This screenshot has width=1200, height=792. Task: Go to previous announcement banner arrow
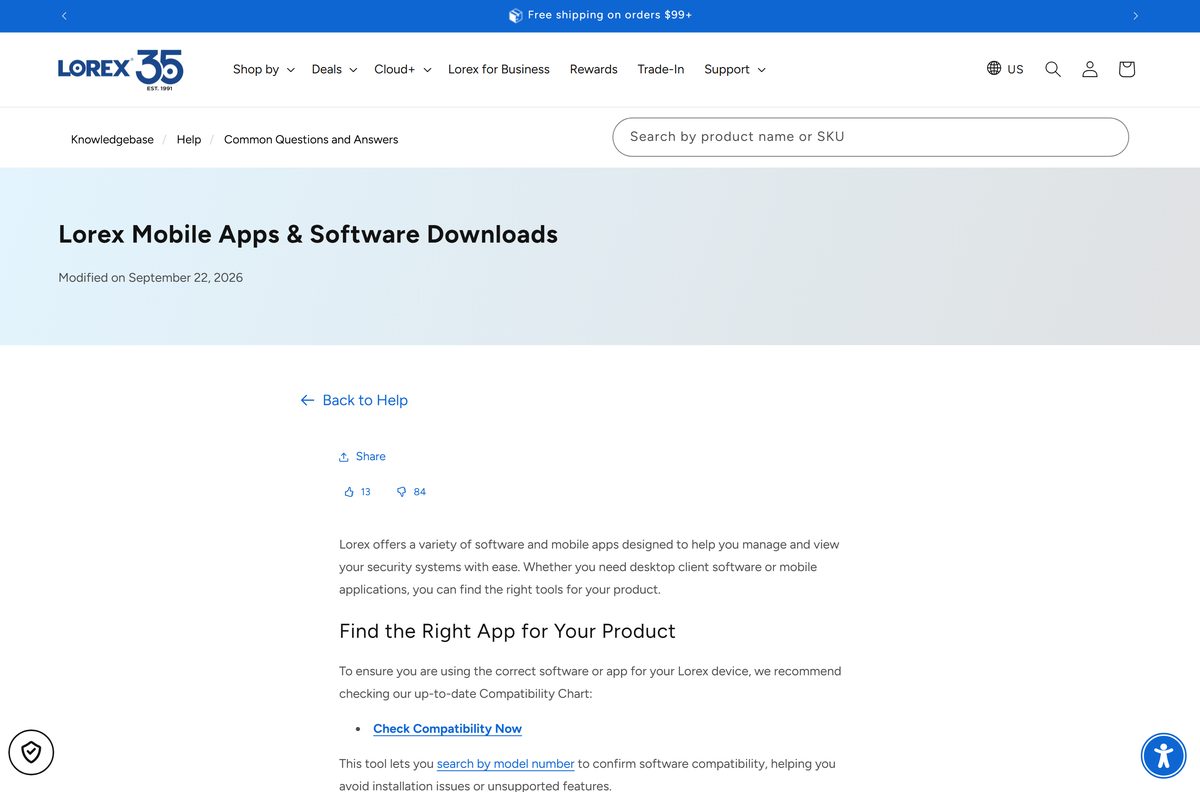tap(65, 15)
